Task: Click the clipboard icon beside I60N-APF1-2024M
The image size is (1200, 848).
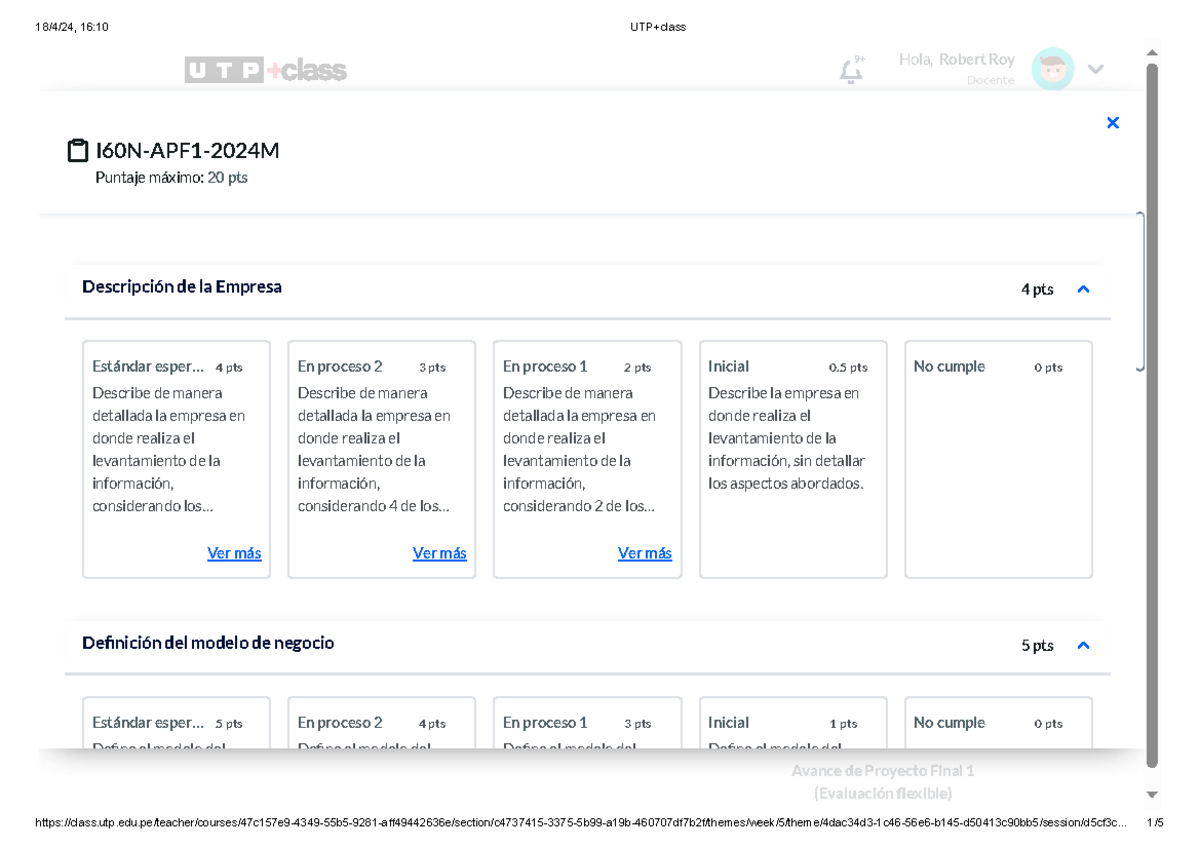Action: (77, 149)
